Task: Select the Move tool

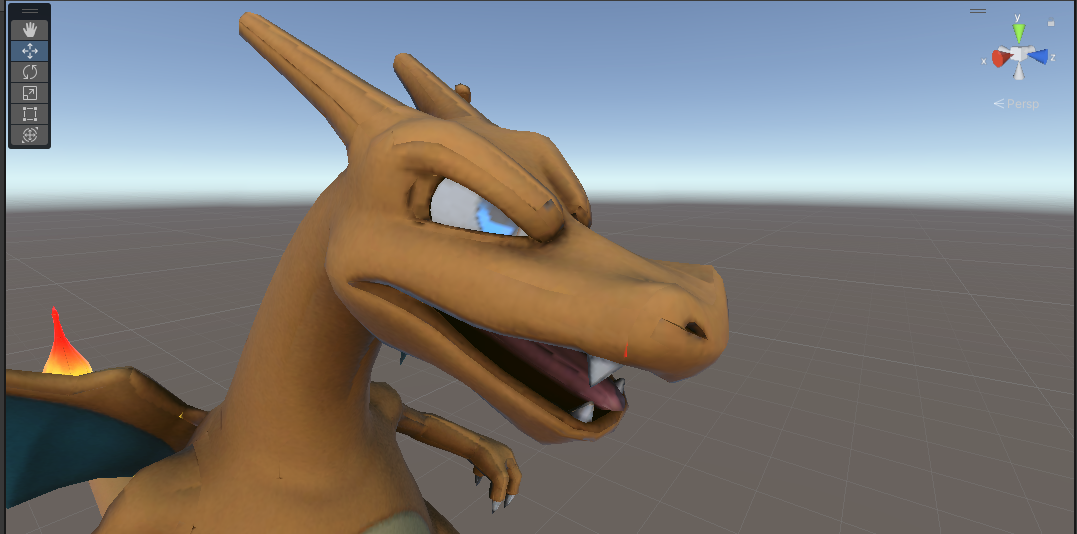Action: tap(30, 51)
